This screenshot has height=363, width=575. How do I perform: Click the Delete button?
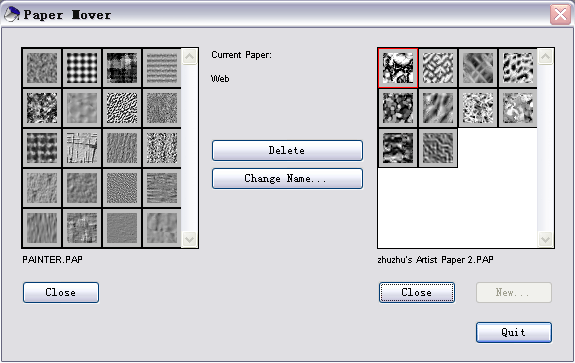287,150
